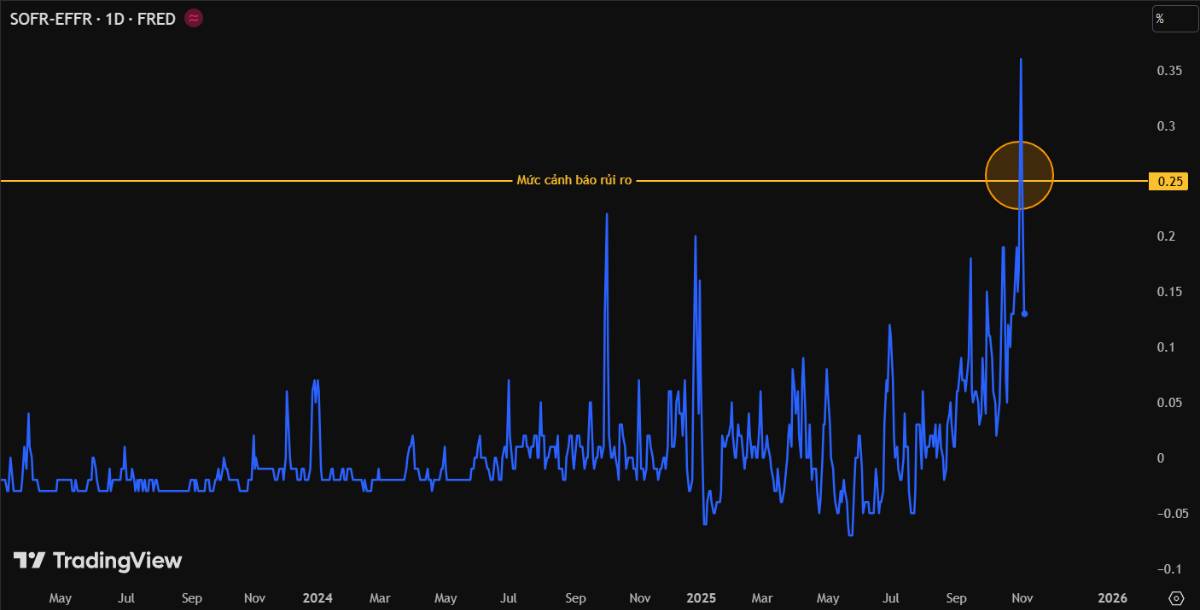Click the 2025 label on time axis
Screen dimensions: 1200x610
[x=701, y=598]
